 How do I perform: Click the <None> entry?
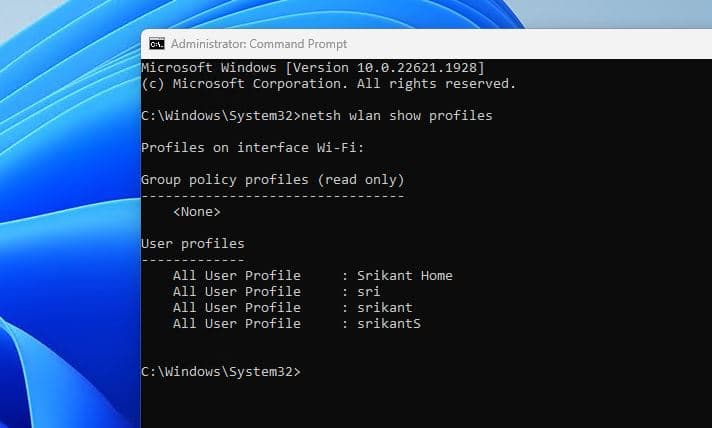point(197,212)
